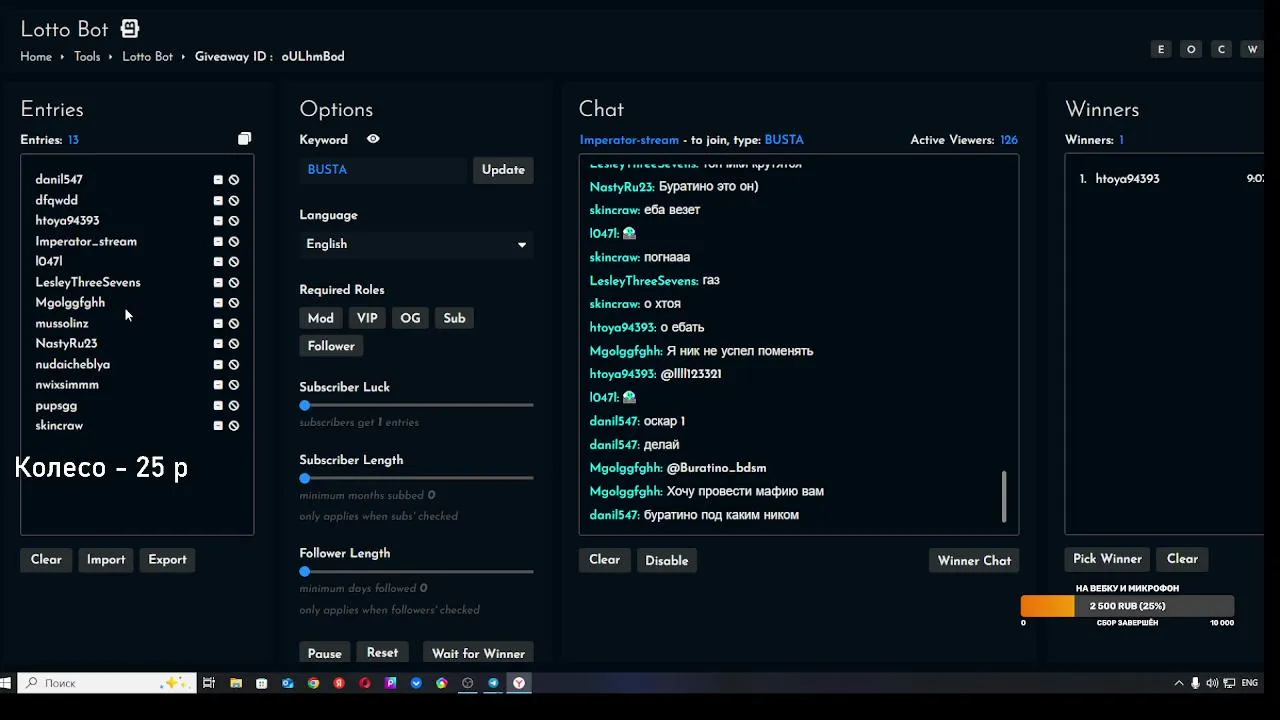Ban pupsgg using the circle-slash icon

point(234,406)
